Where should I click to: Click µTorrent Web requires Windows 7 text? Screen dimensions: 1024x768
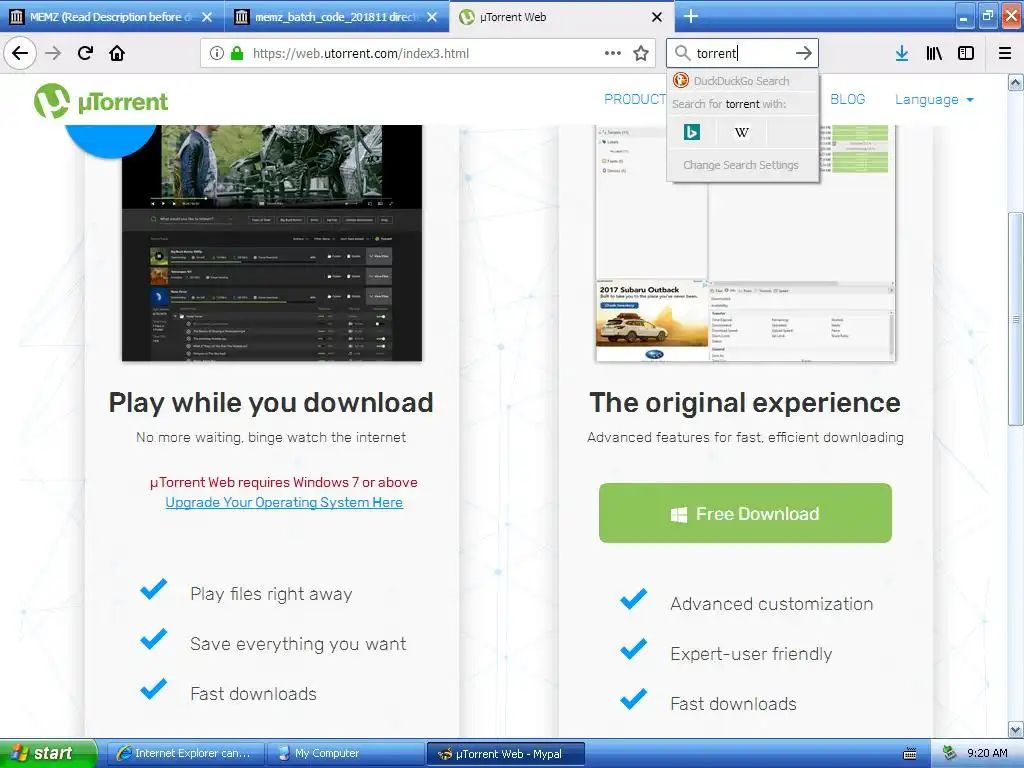[283, 482]
